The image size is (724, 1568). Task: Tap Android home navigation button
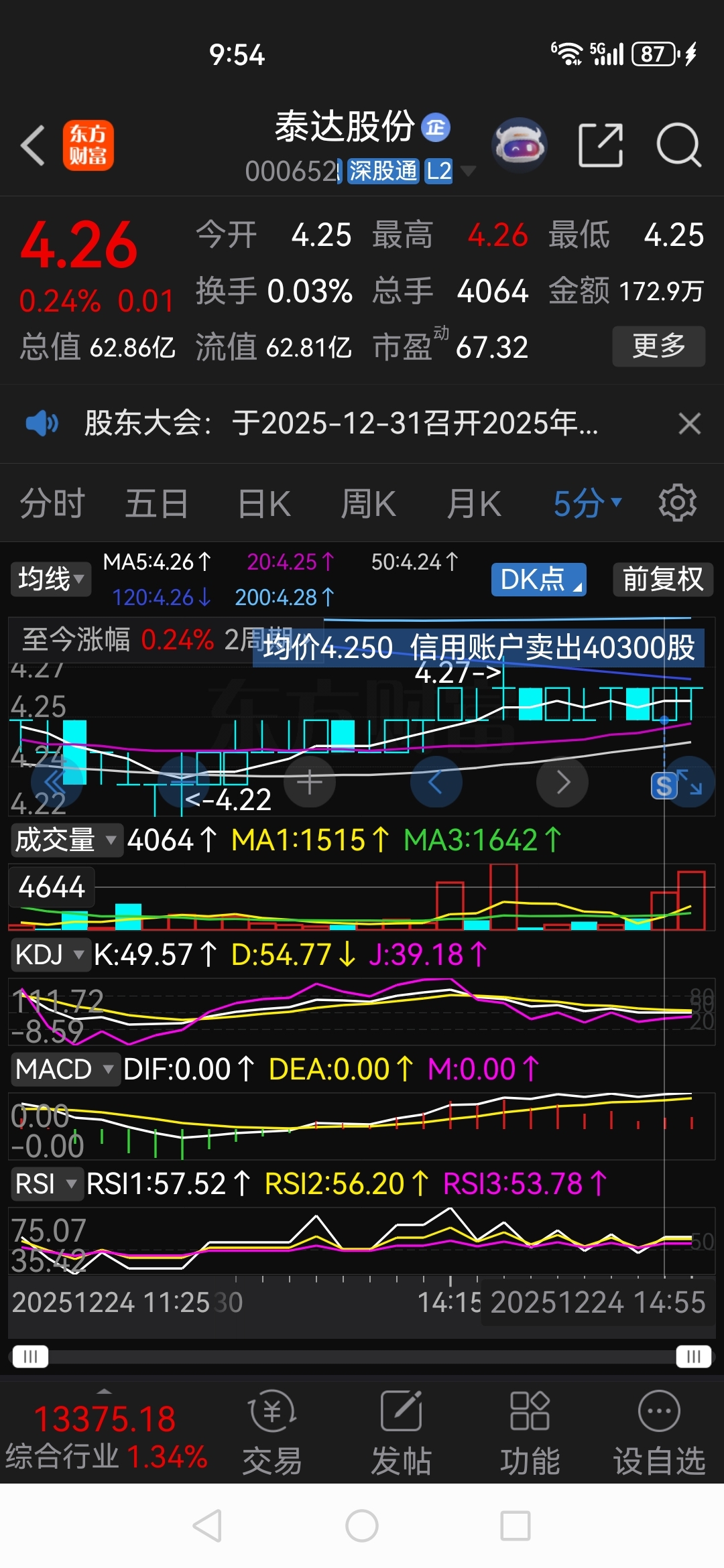[x=362, y=1526]
